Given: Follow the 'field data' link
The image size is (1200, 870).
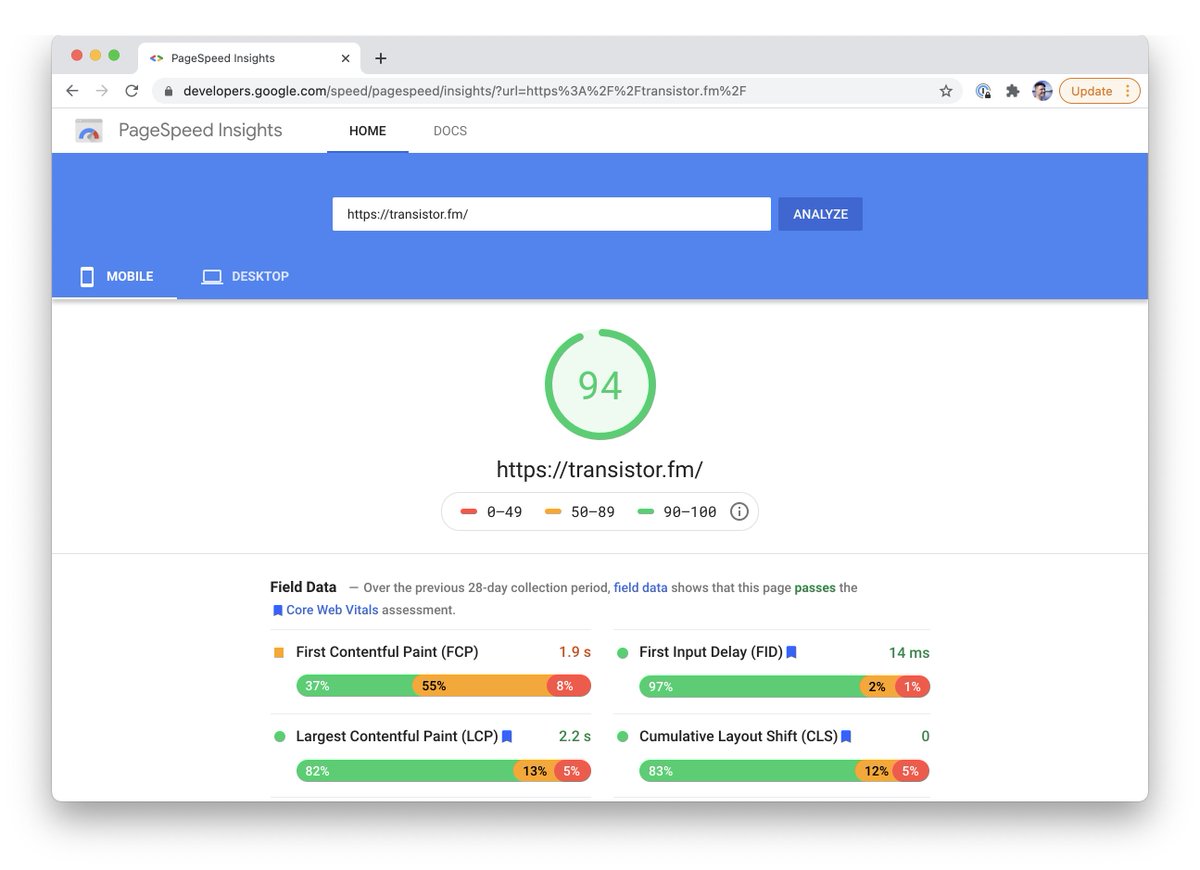Looking at the screenshot, I should coord(640,588).
